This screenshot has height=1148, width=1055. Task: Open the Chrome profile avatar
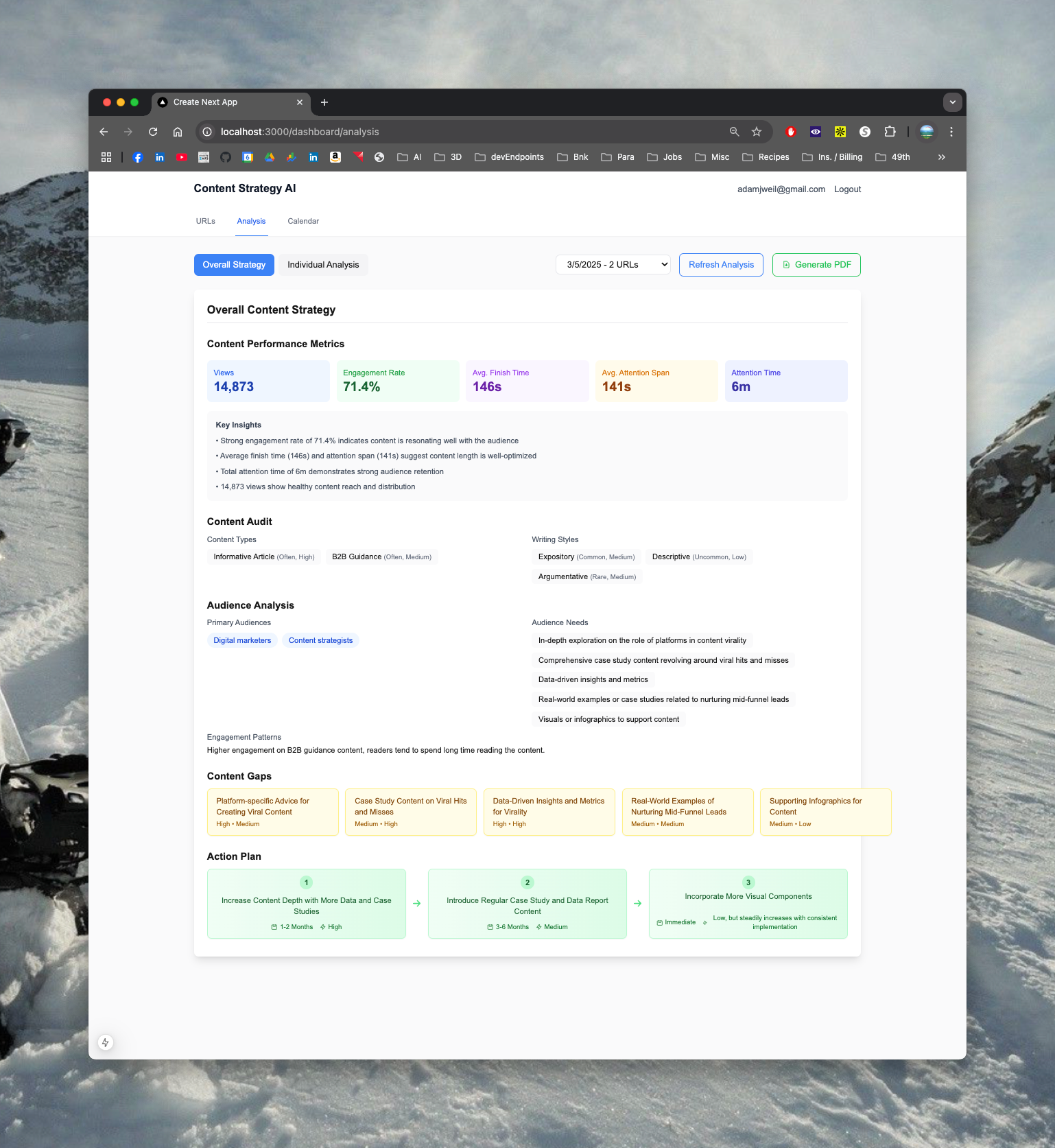927,132
